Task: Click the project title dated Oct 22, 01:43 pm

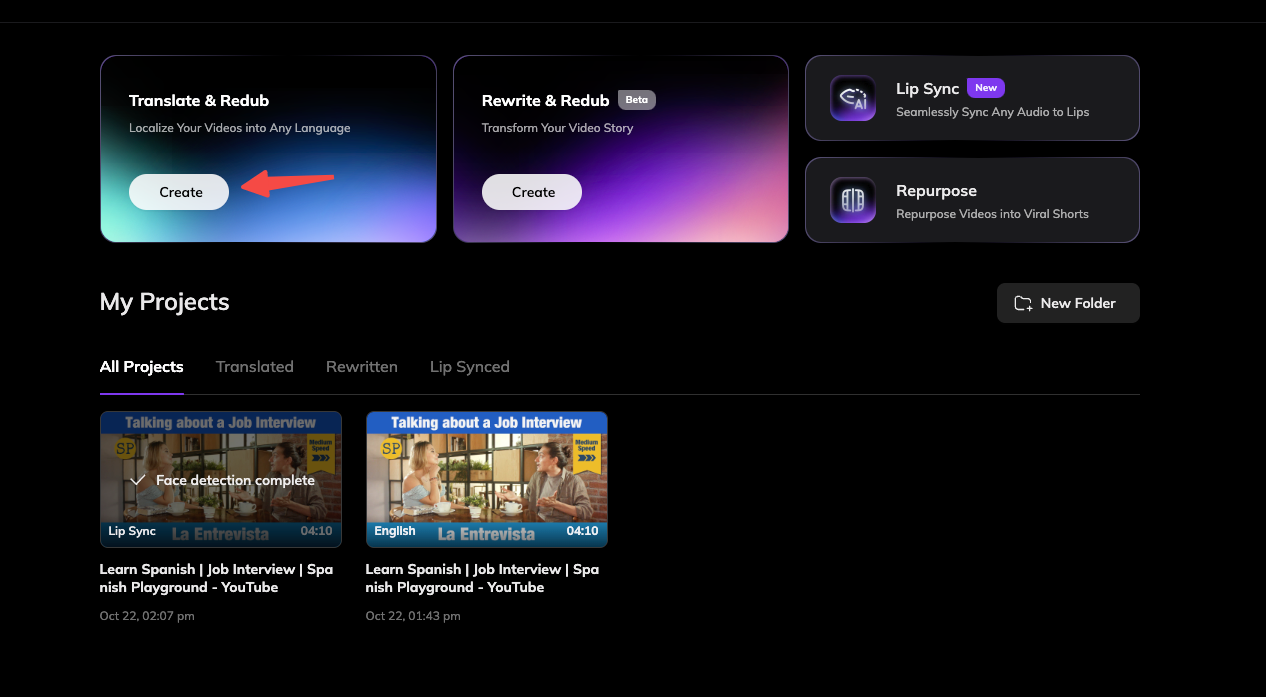Action: click(482, 578)
